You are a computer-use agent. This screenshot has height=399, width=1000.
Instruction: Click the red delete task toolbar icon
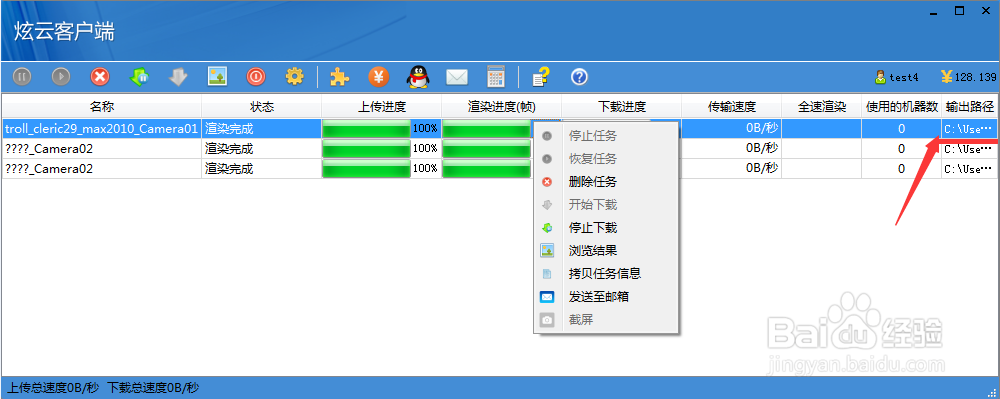[x=99, y=77]
